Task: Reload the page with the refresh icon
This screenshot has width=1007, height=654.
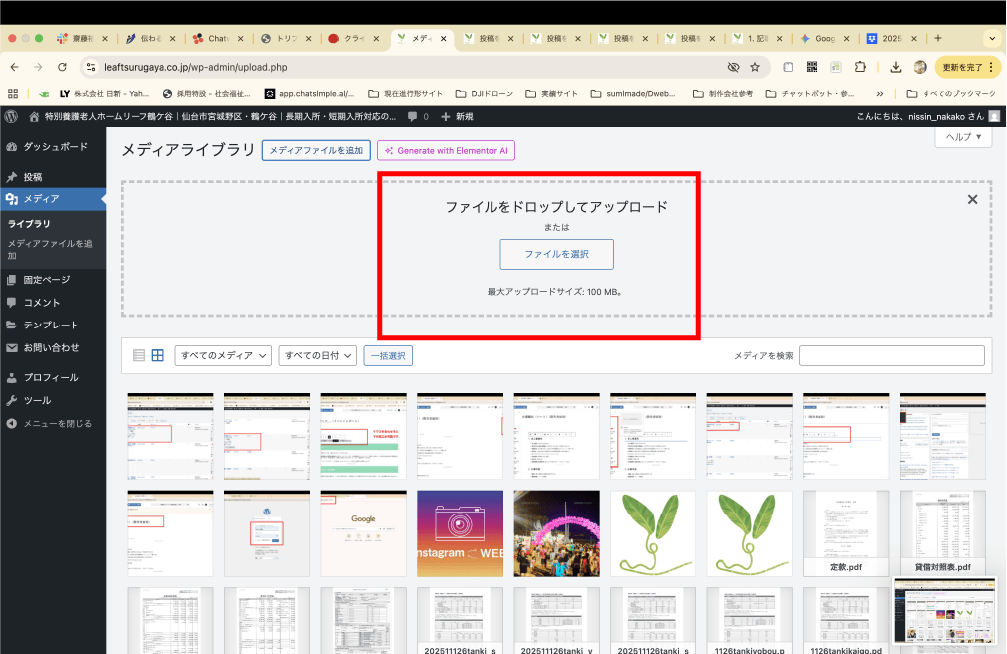Action: click(62, 67)
